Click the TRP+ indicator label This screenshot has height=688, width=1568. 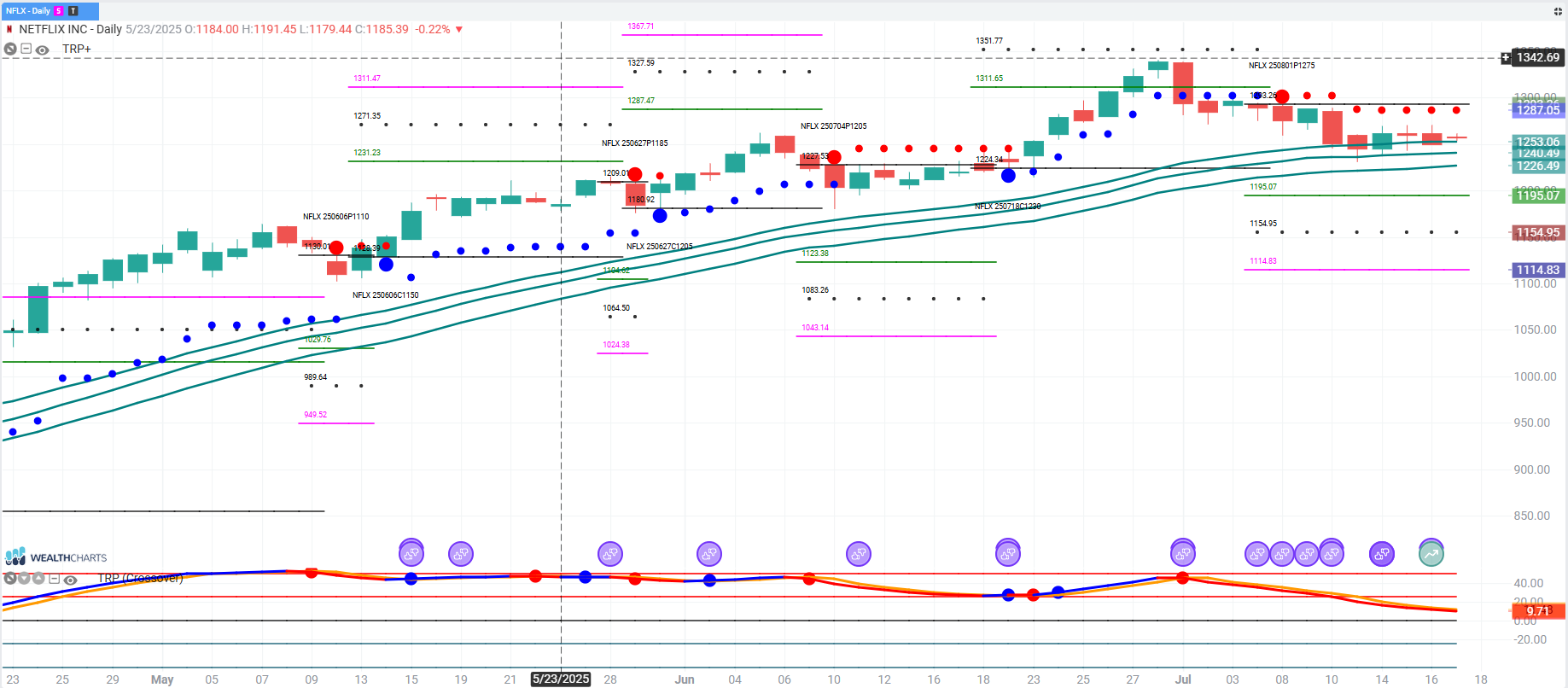pos(77,49)
